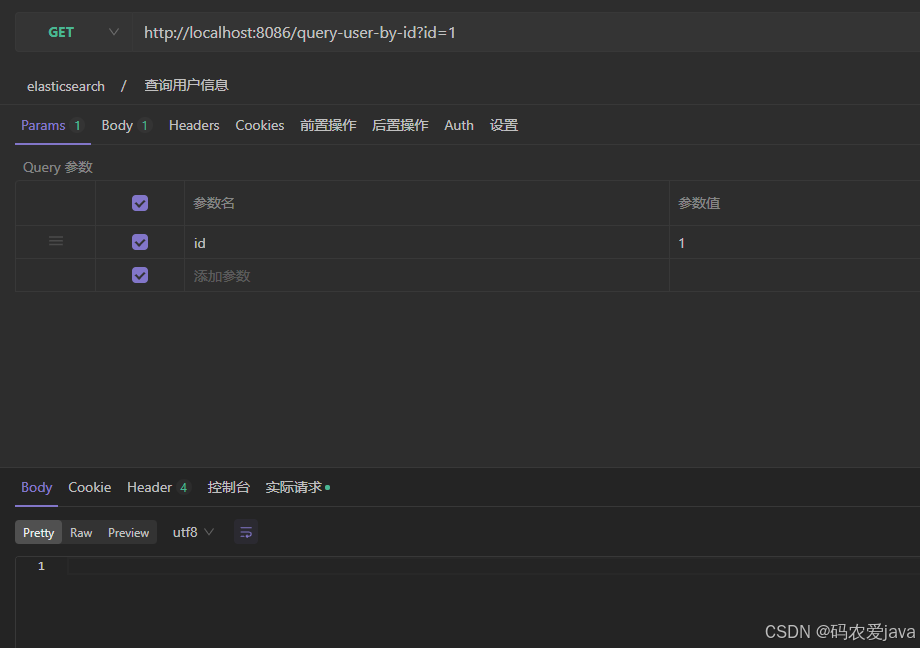
Task: Open the GET request method dropdown
Action: (73, 32)
